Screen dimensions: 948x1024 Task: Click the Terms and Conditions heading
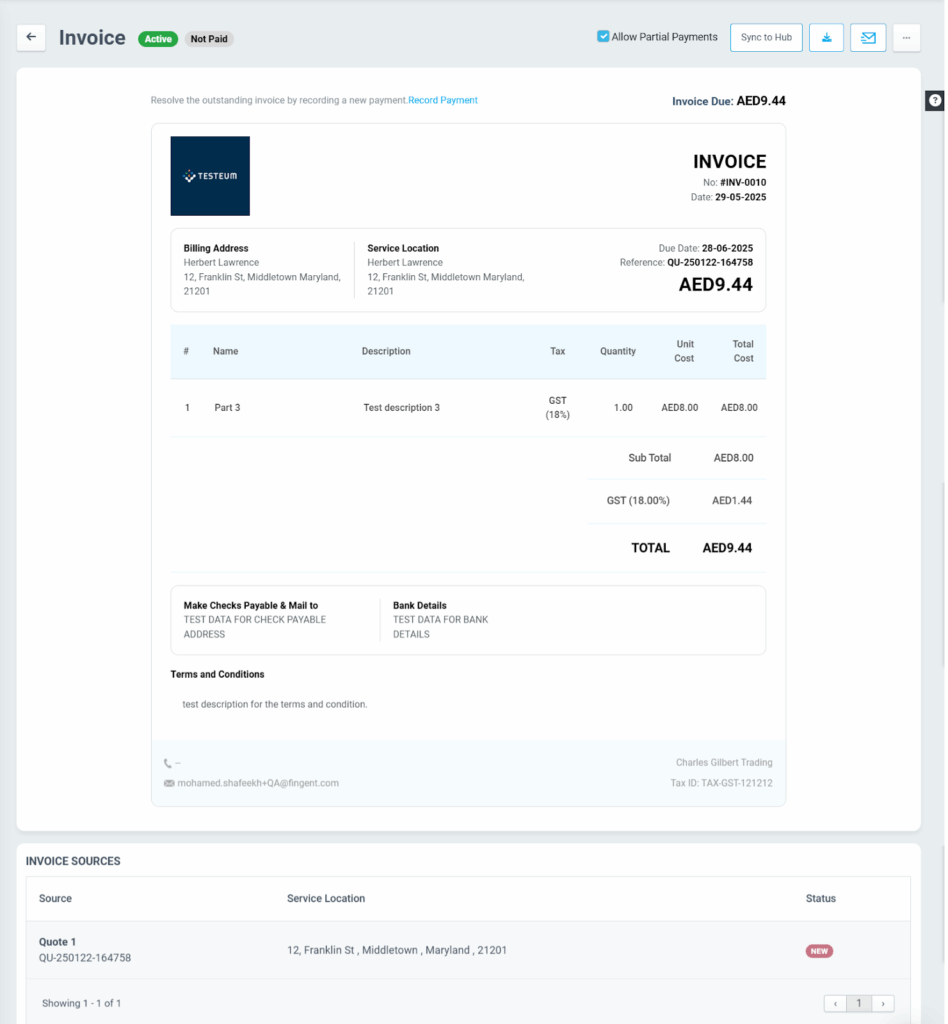(217, 674)
